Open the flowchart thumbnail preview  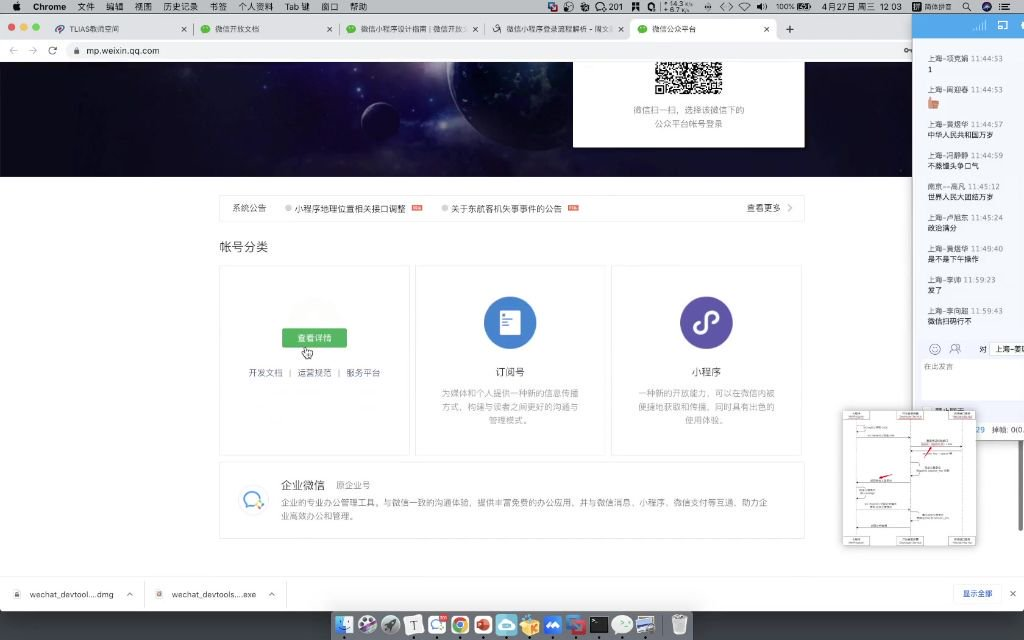tap(908, 477)
